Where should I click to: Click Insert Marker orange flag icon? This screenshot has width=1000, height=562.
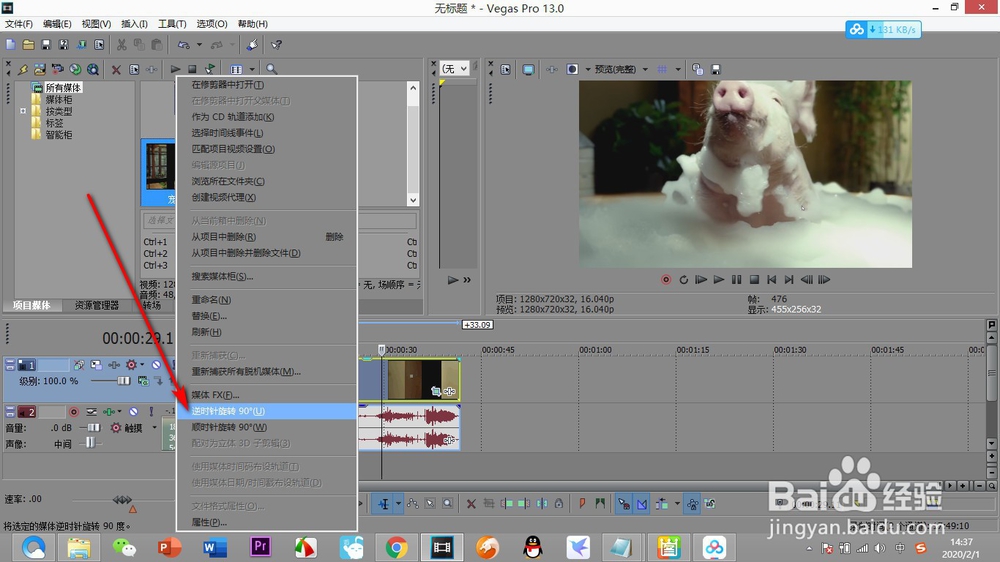click(582, 504)
